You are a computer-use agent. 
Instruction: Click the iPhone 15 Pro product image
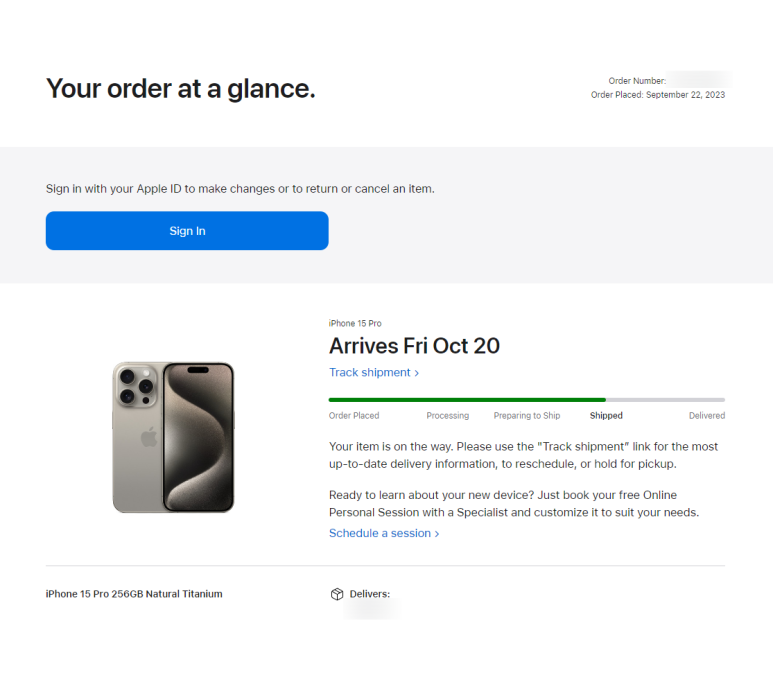click(173, 437)
